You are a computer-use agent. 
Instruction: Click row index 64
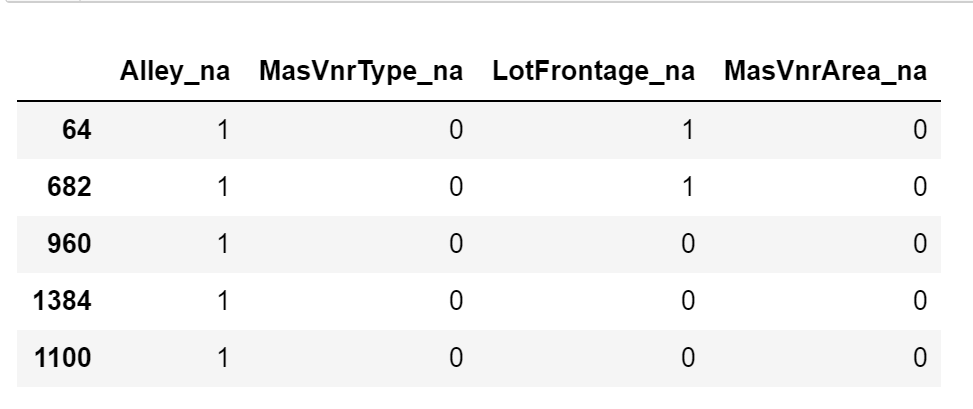(x=74, y=130)
